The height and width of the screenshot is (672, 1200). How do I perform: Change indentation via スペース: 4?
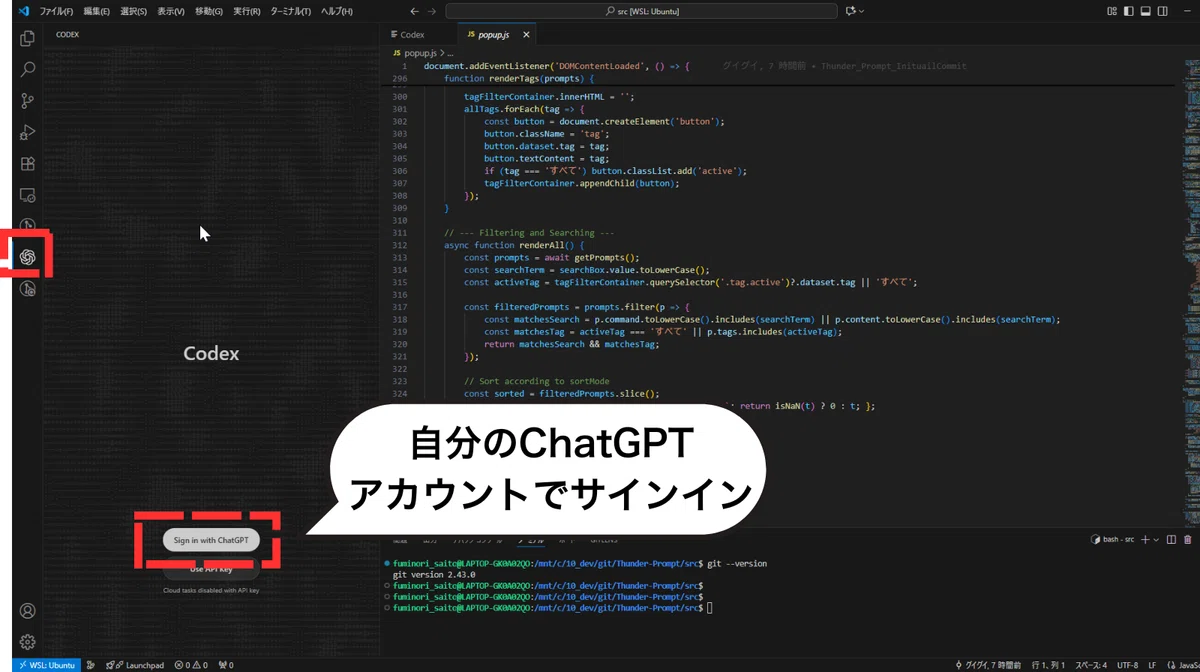coord(1091,665)
